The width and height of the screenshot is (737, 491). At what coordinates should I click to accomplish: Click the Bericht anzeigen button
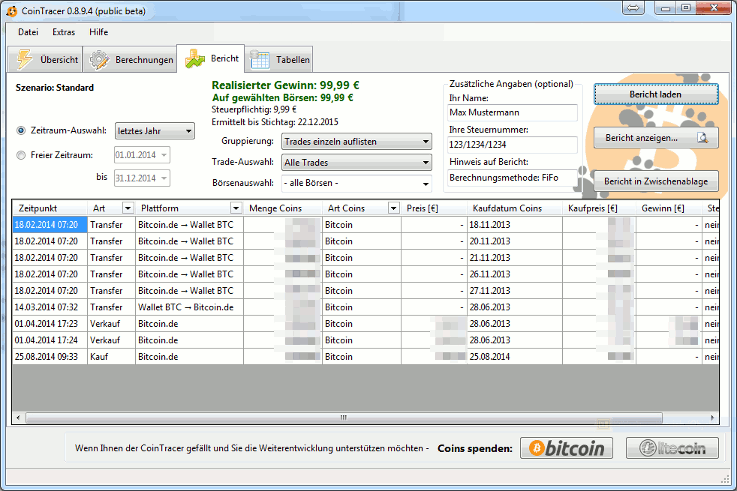tap(656, 138)
